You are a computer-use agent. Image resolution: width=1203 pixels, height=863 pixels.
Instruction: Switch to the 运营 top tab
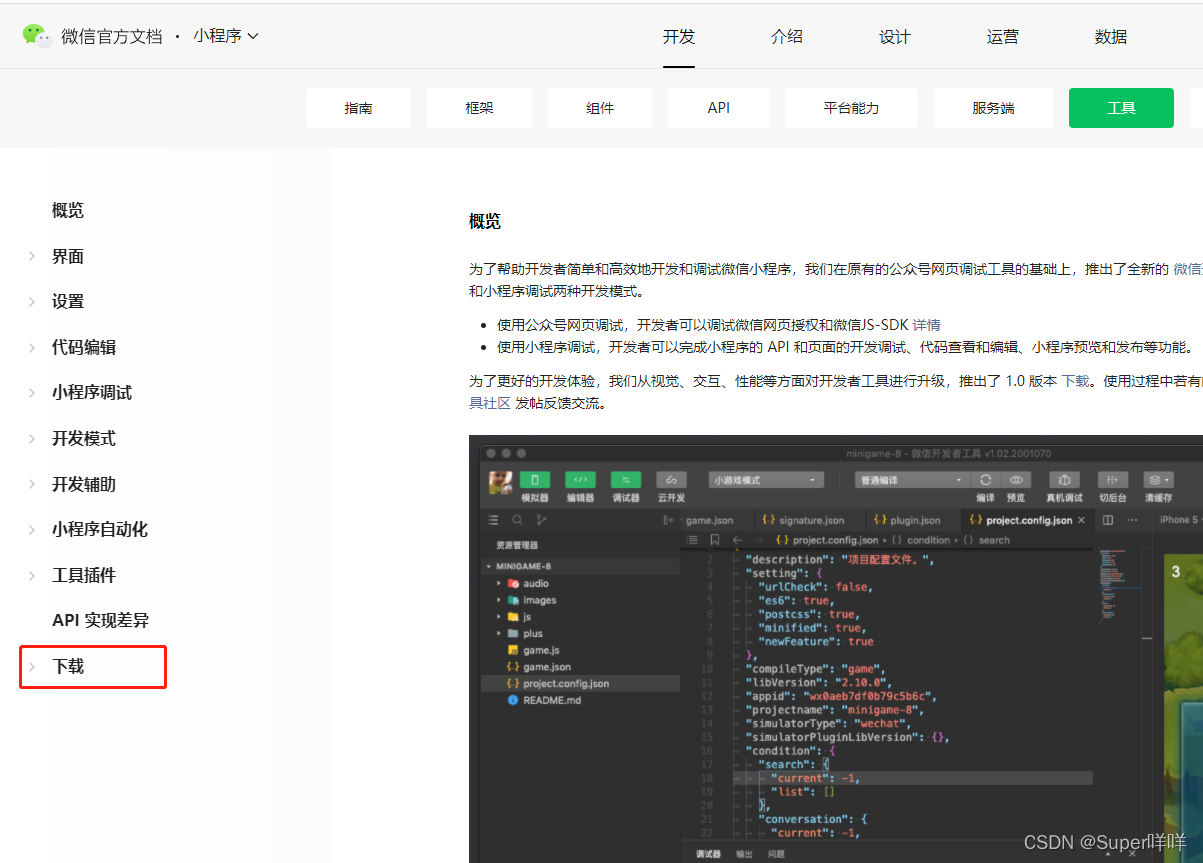point(1002,37)
